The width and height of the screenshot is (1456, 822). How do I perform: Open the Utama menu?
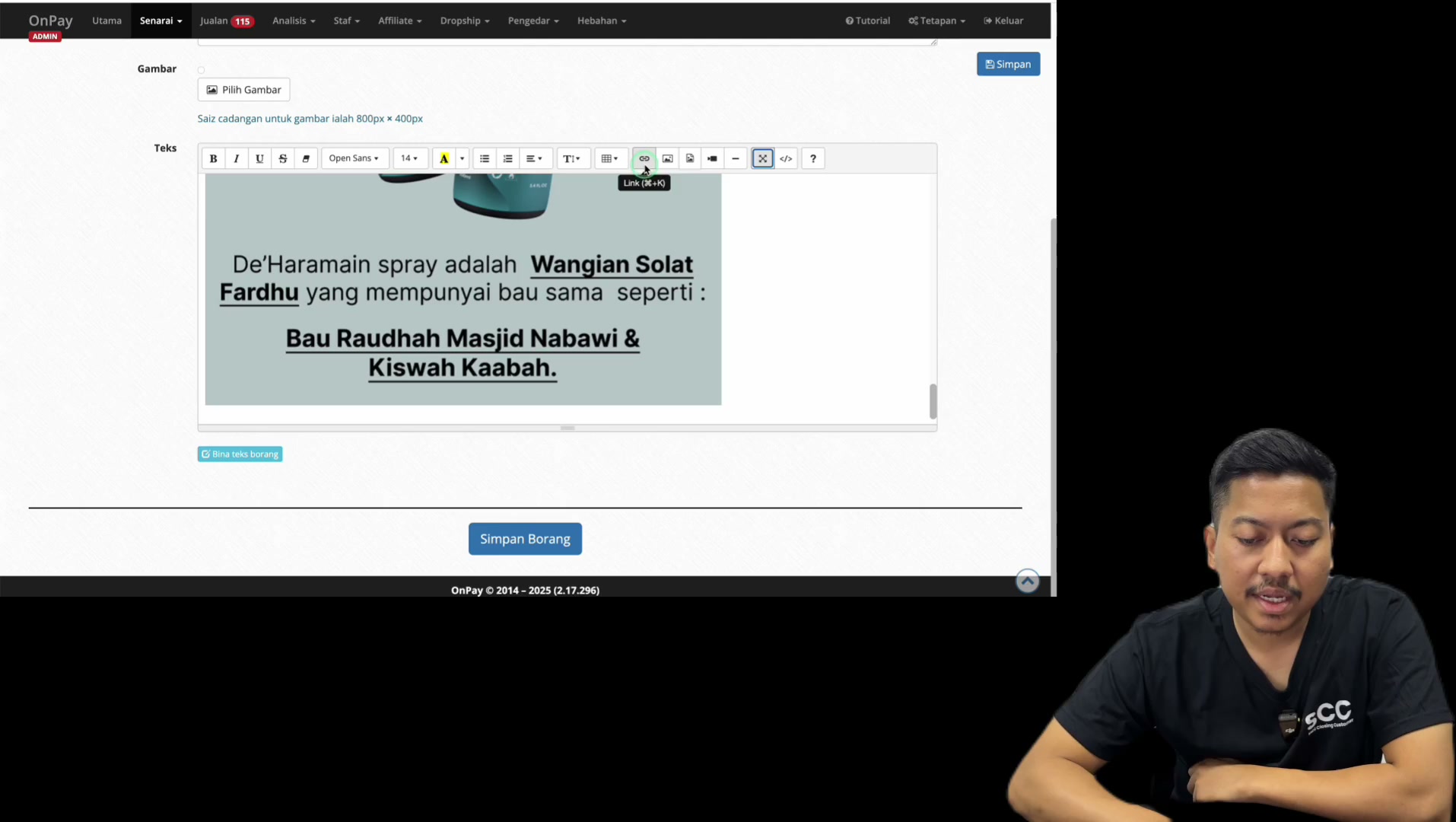tap(106, 21)
